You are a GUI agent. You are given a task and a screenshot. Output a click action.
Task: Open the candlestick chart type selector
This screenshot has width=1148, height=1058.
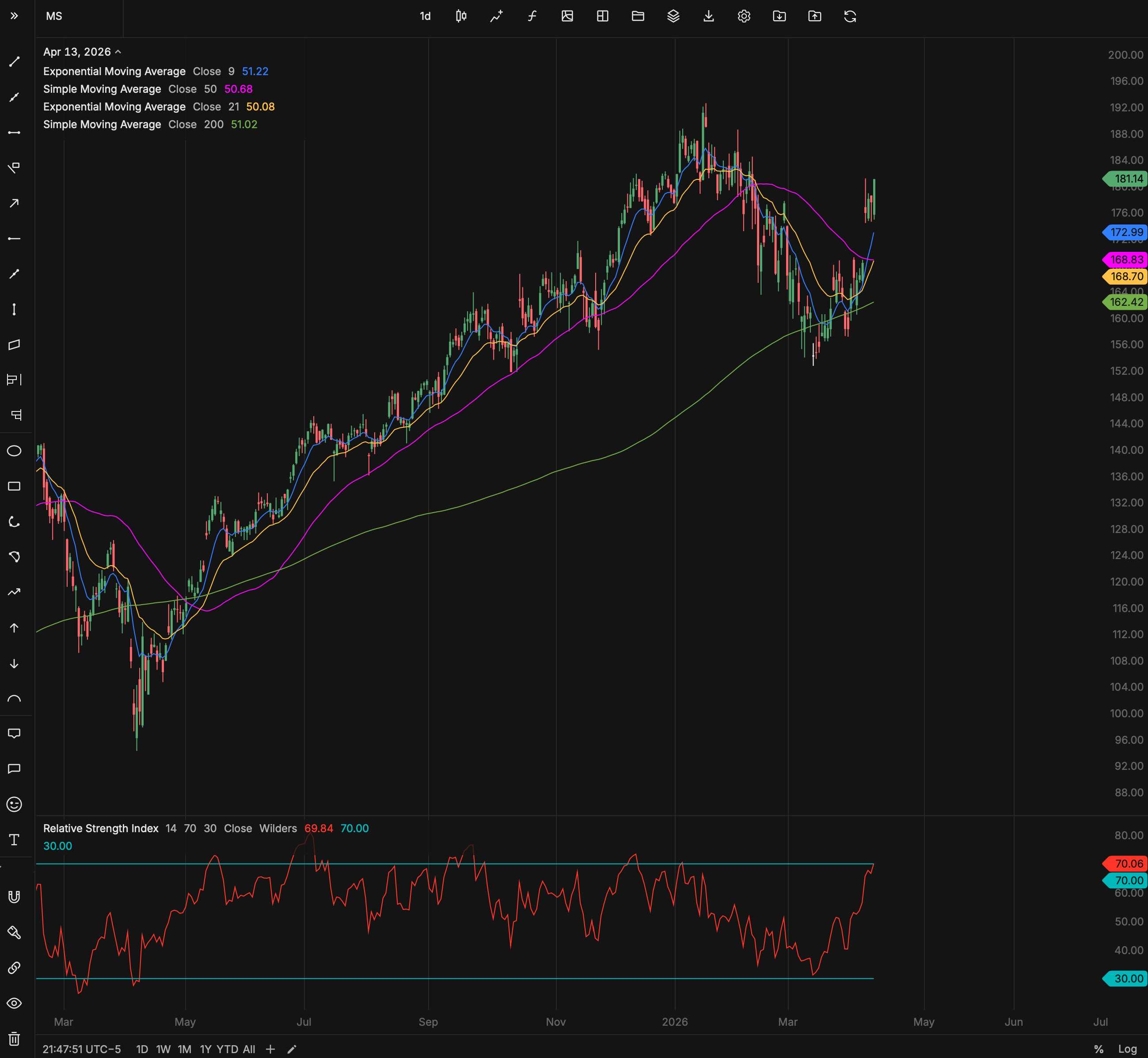pos(461,16)
